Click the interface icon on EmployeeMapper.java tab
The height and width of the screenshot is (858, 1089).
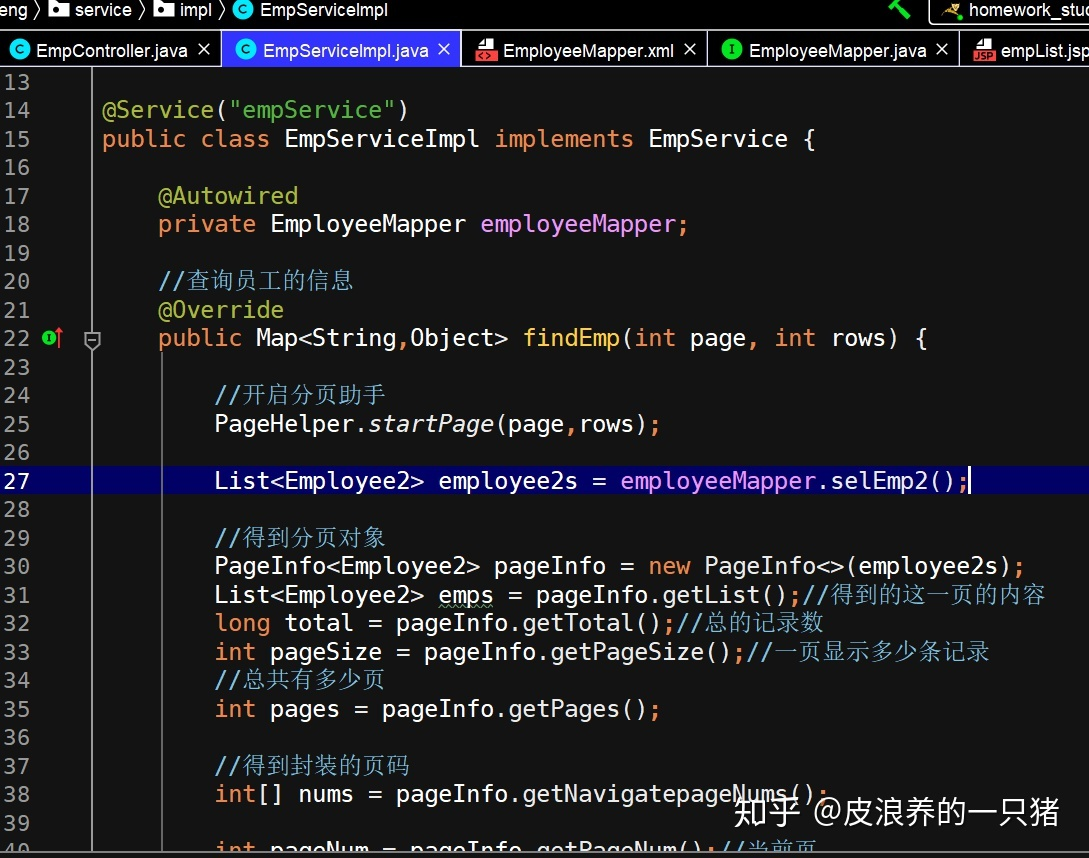731,50
